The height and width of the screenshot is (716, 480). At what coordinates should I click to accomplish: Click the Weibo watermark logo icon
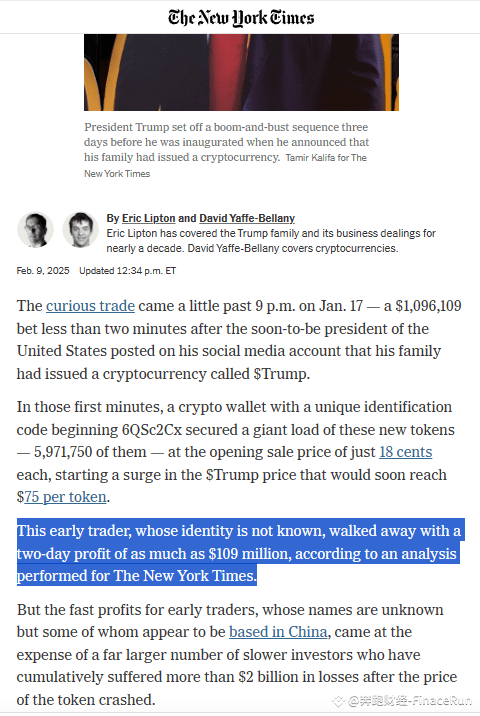338,700
